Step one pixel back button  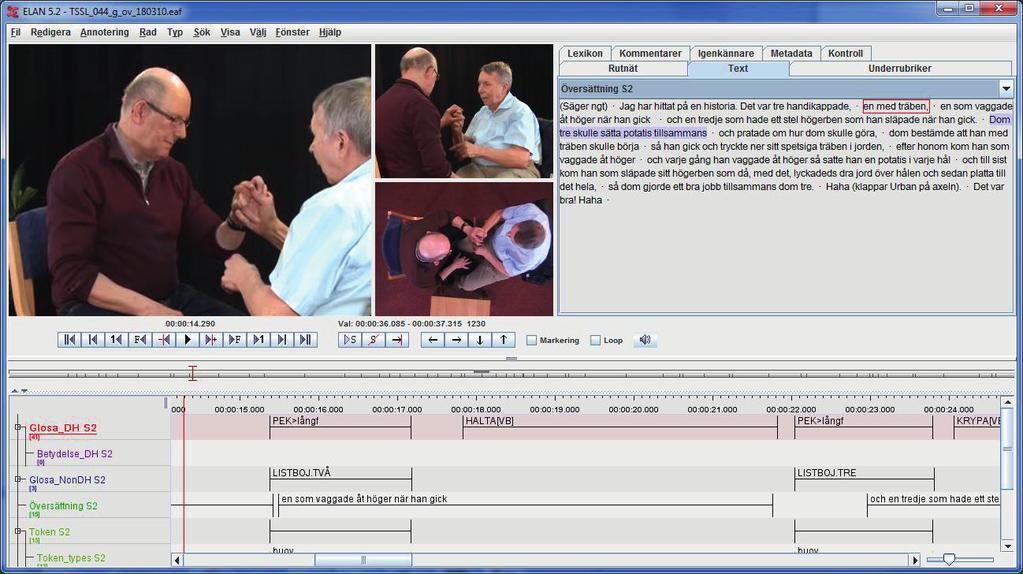point(164,340)
